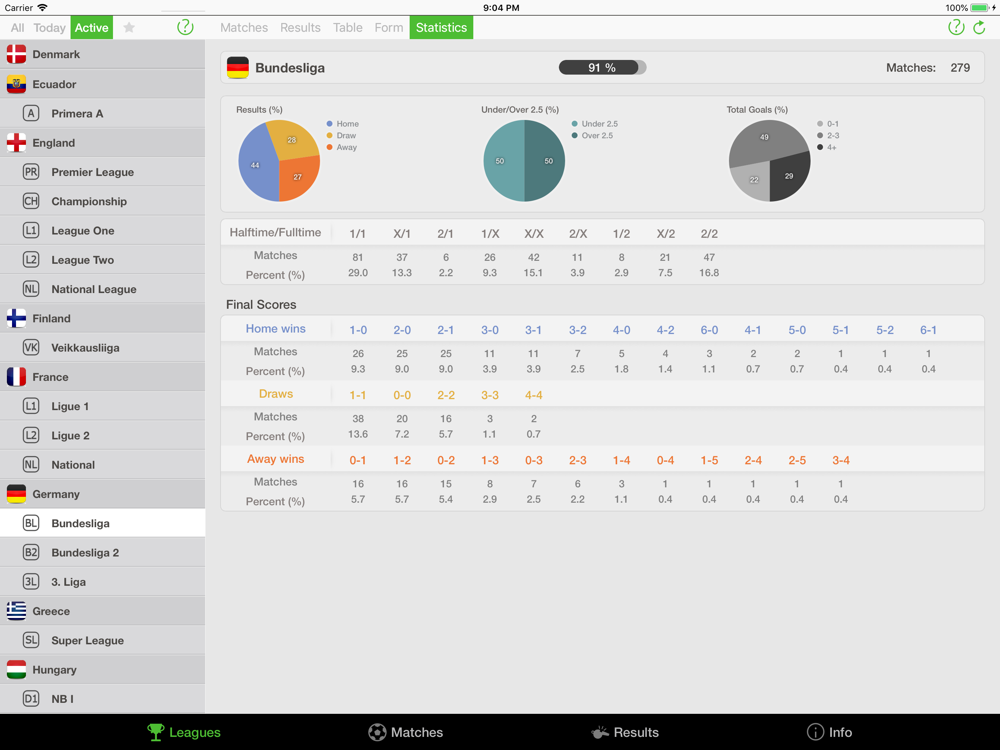This screenshot has height=750, width=1000.
Task: Click the PR Premier League badge icon
Action: tap(31, 172)
